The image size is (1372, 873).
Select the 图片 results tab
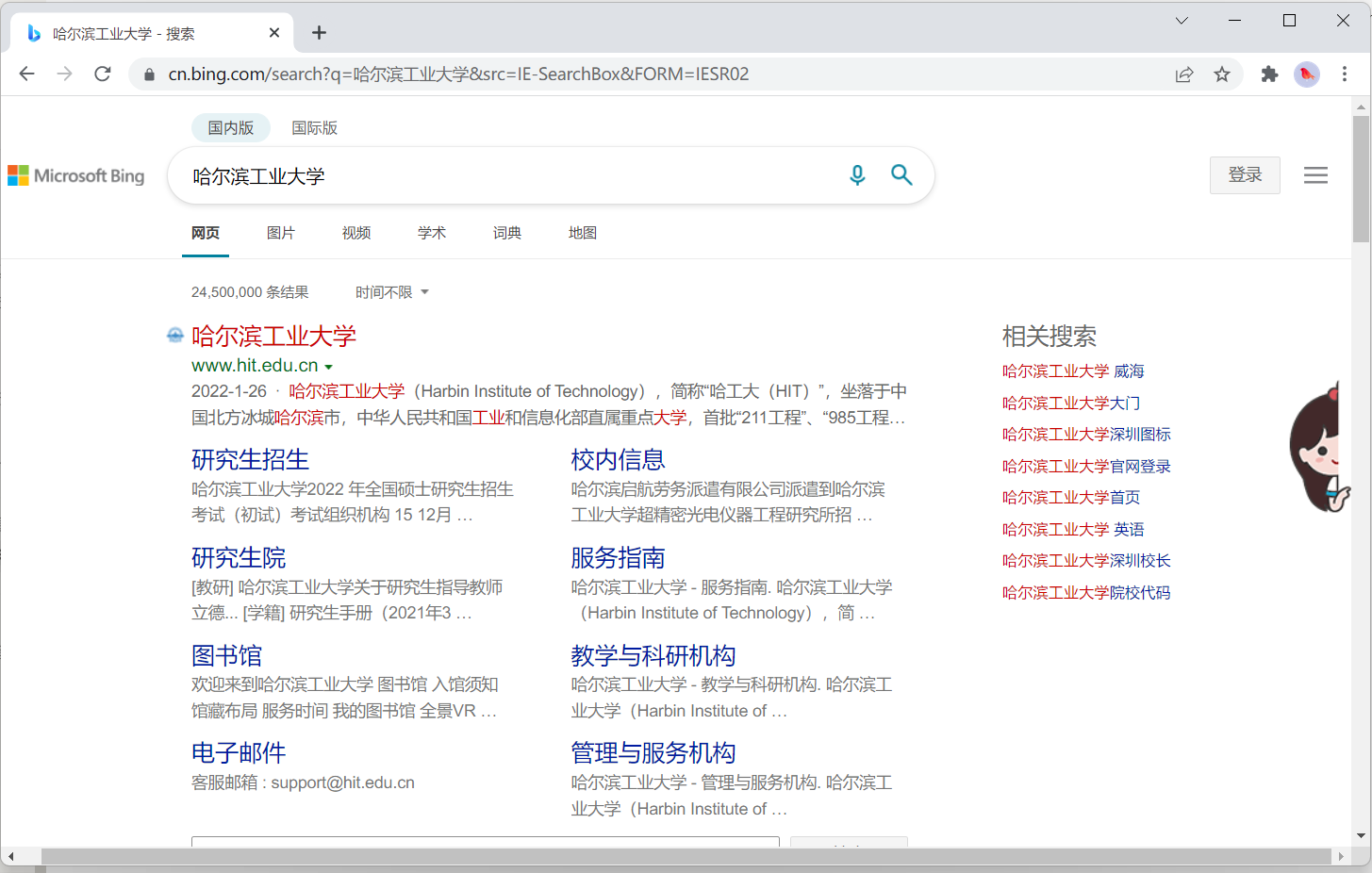pyautogui.click(x=281, y=233)
